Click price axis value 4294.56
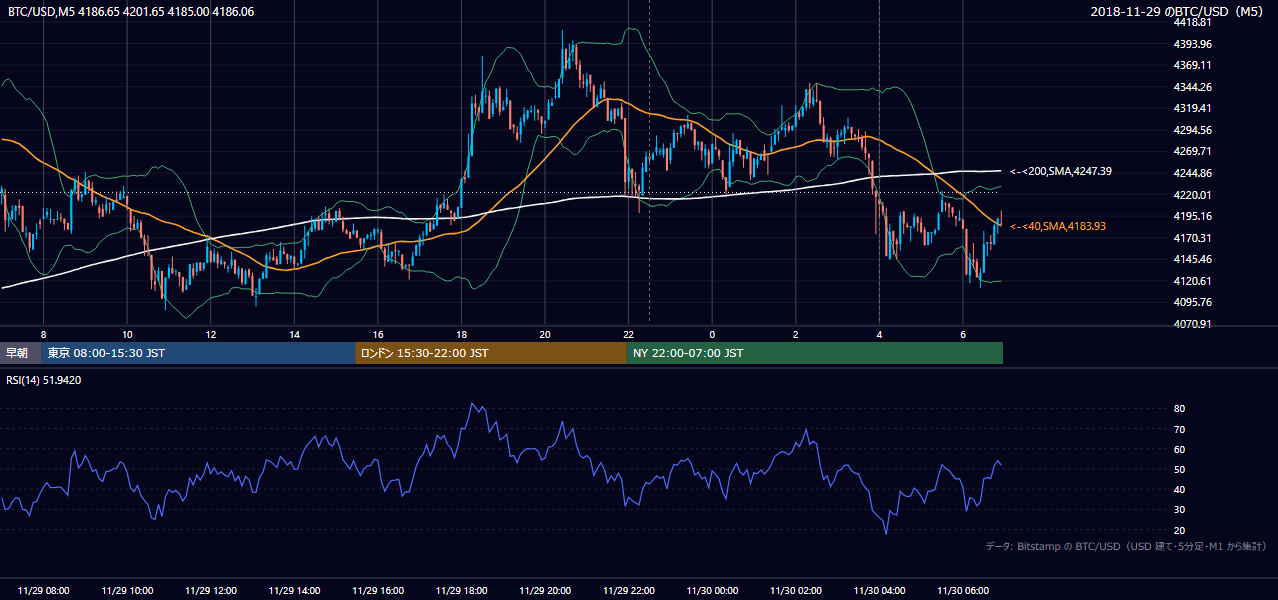Viewport: 1278px width, 600px height. pos(1193,130)
